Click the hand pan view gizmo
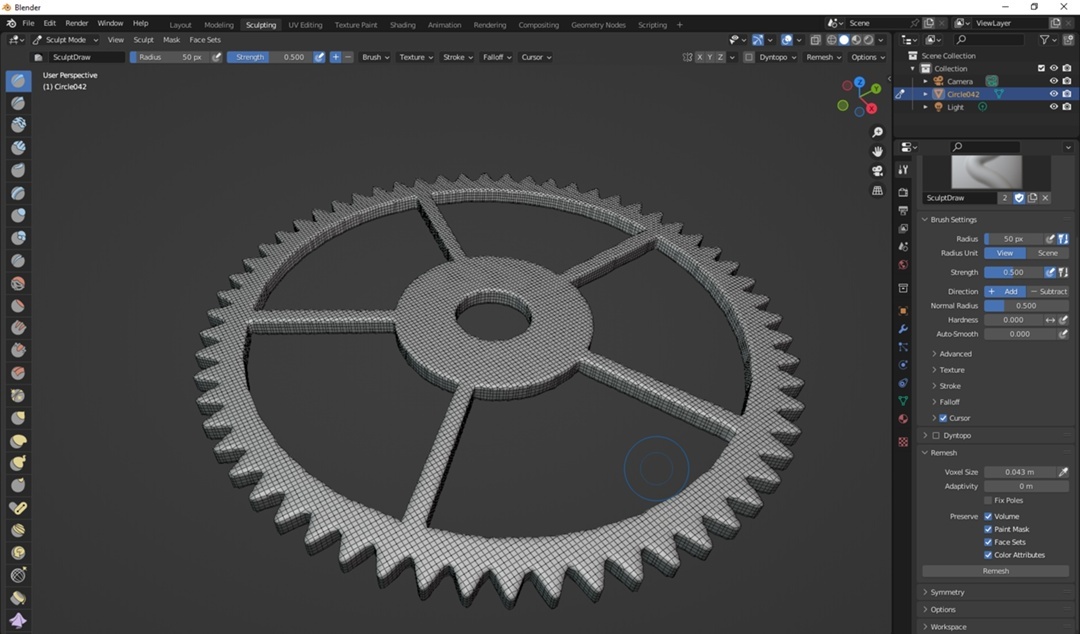This screenshot has height=634, width=1080. [x=877, y=151]
